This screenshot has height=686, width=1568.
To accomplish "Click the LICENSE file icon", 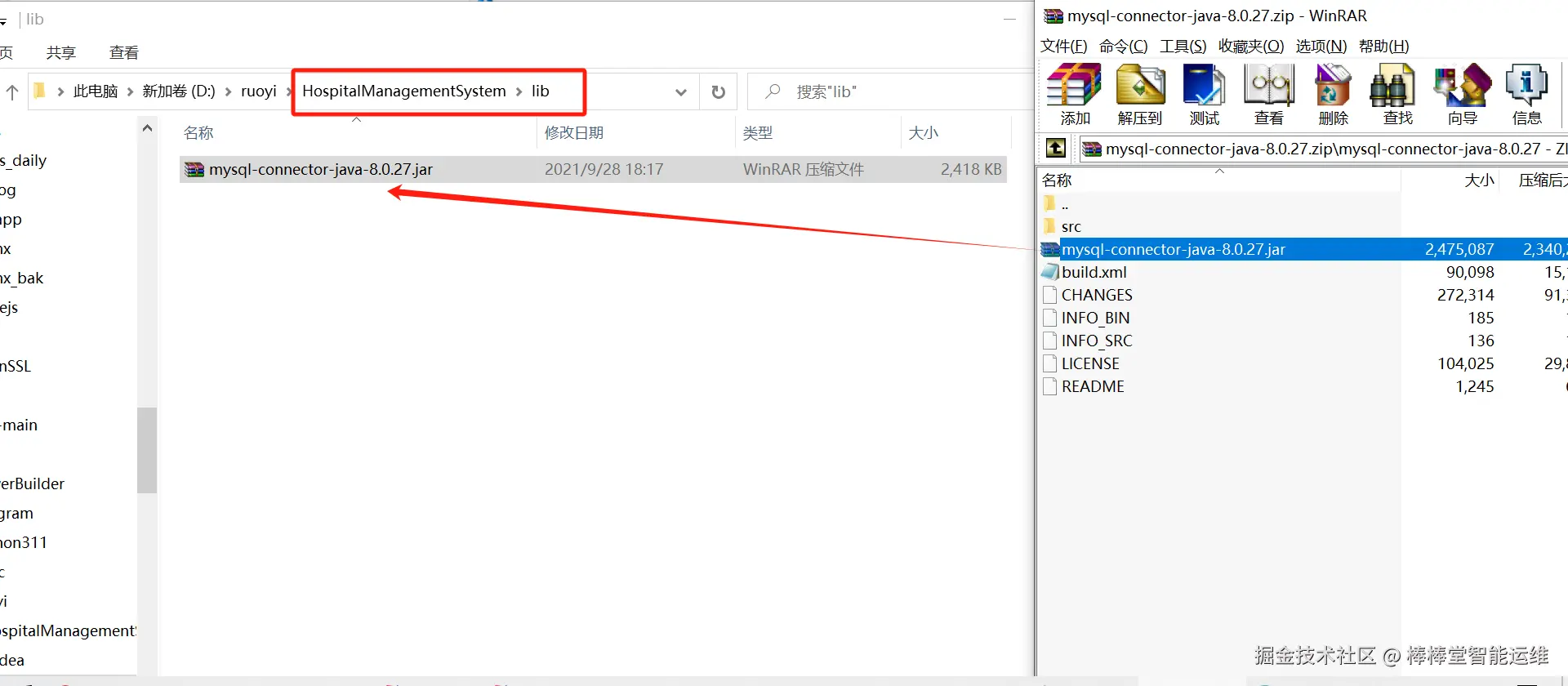I will 1050,363.
